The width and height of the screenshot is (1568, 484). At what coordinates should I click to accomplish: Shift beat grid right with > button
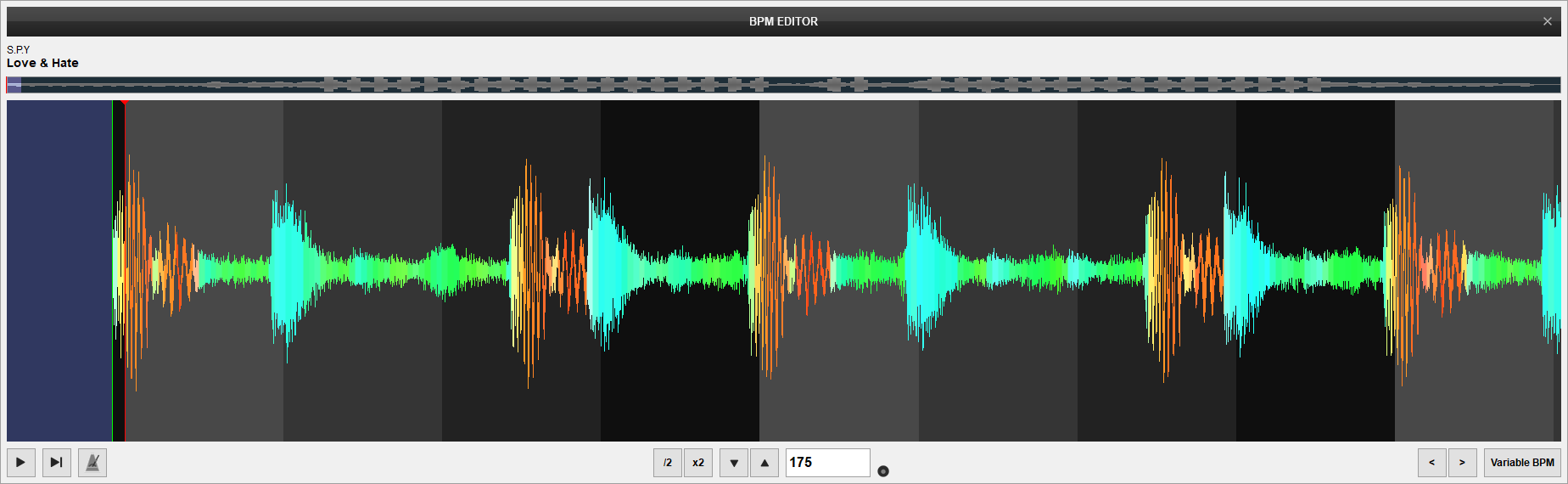tap(1463, 463)
